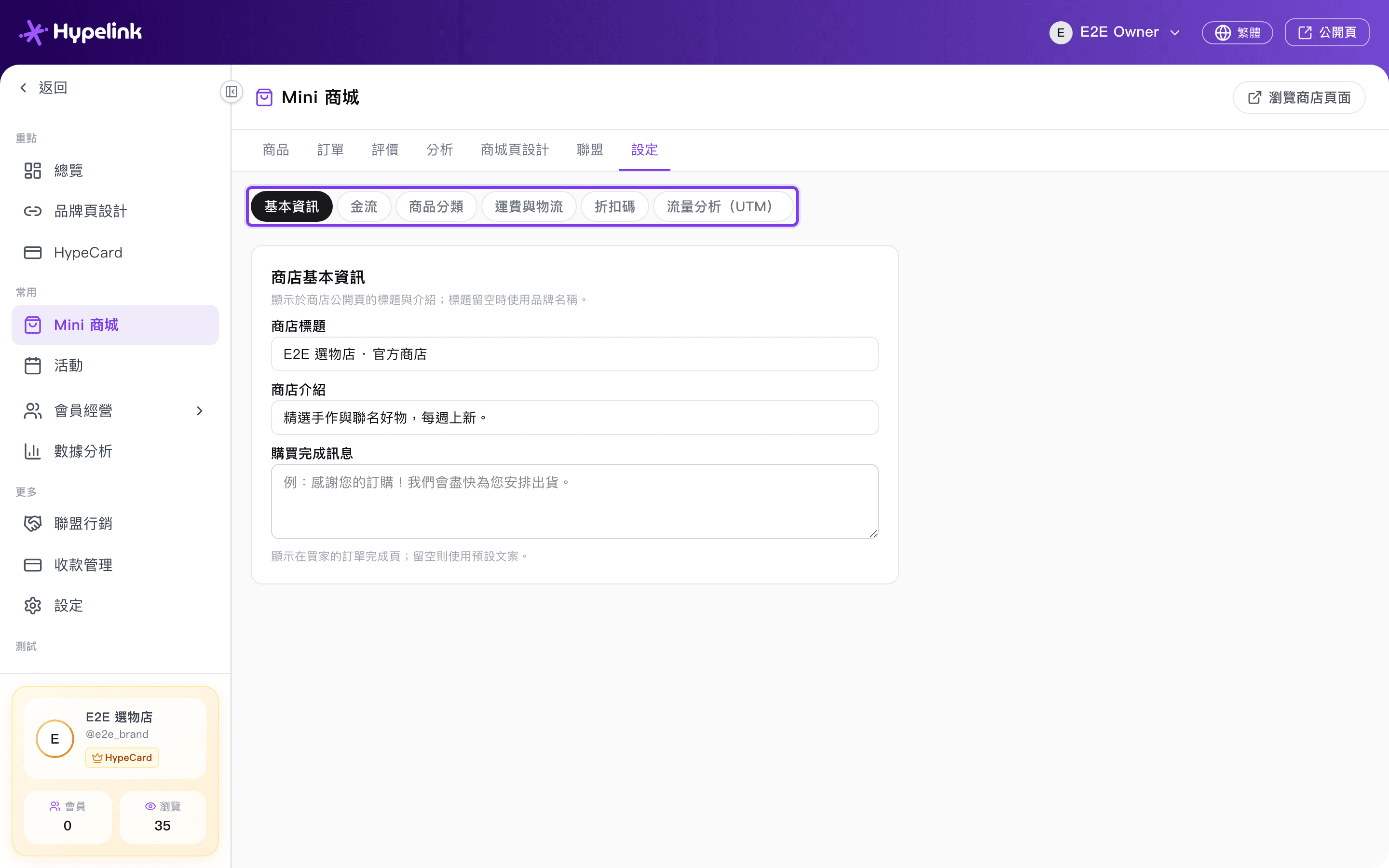Screen dimensions: 1389x868
Task: Switch to the 商城頁設計 tab
Action: click(x=514, y=150)
